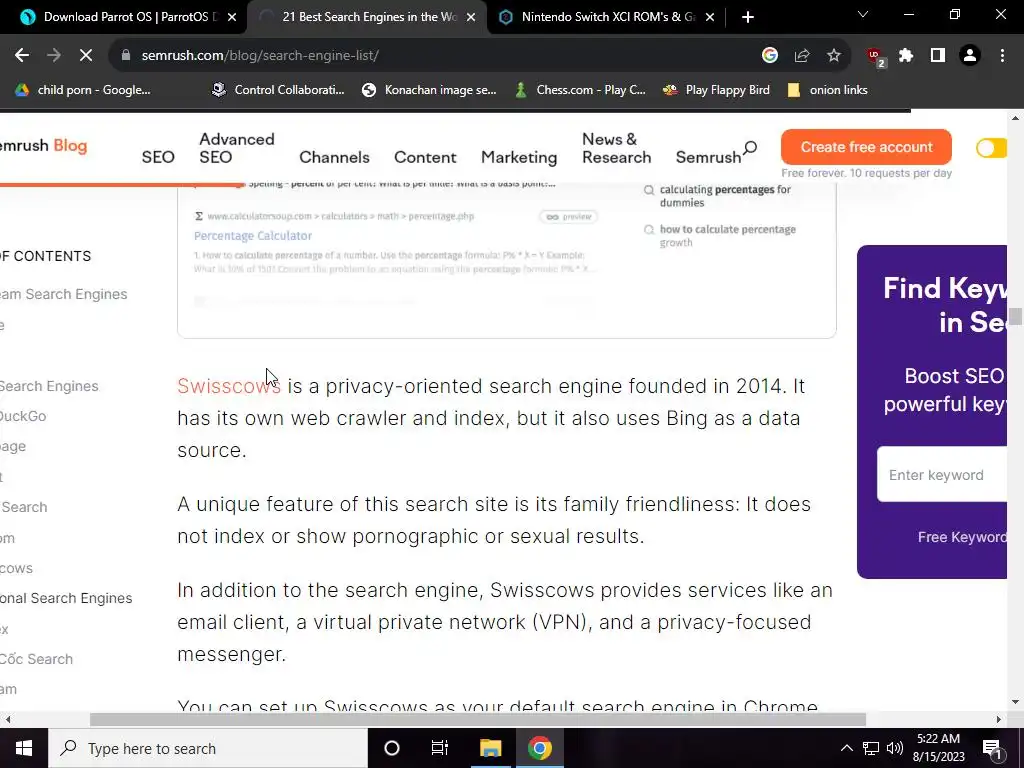Click the Free Keyword link in the purple panel
Screen dimensions: 1024x768
962,537
